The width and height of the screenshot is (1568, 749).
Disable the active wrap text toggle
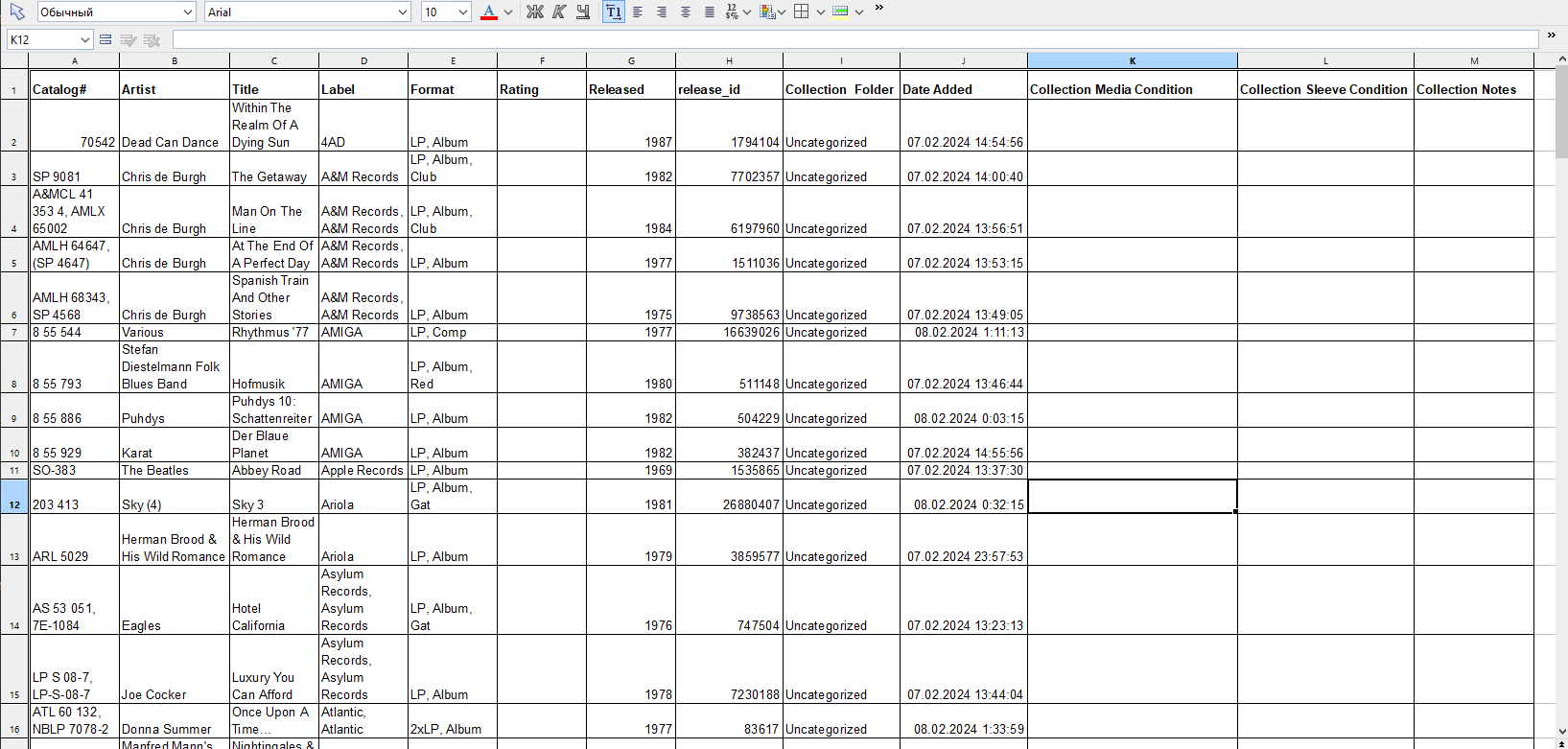click(614, 12)
